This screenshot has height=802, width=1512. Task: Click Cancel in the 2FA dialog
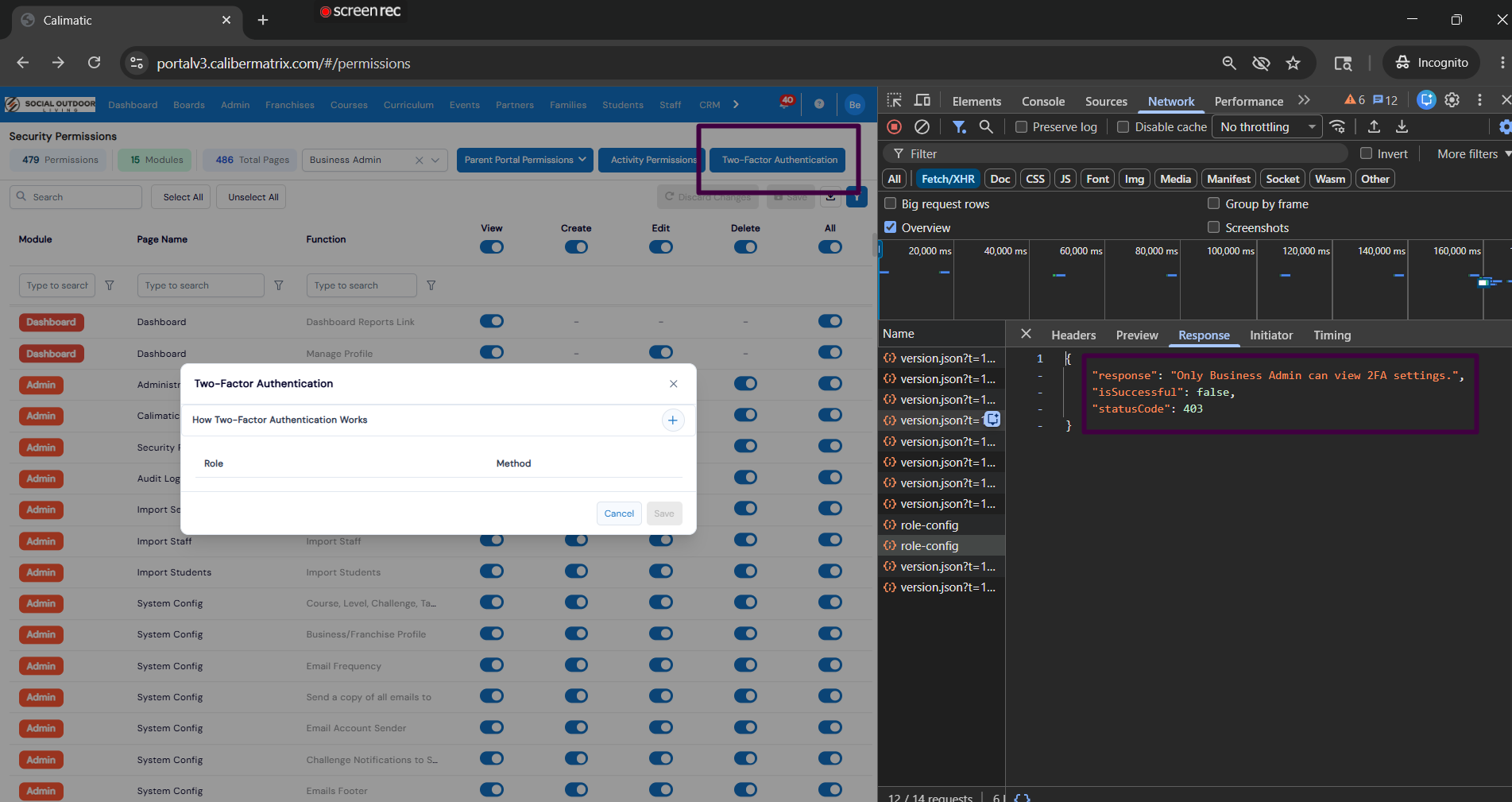619,513
